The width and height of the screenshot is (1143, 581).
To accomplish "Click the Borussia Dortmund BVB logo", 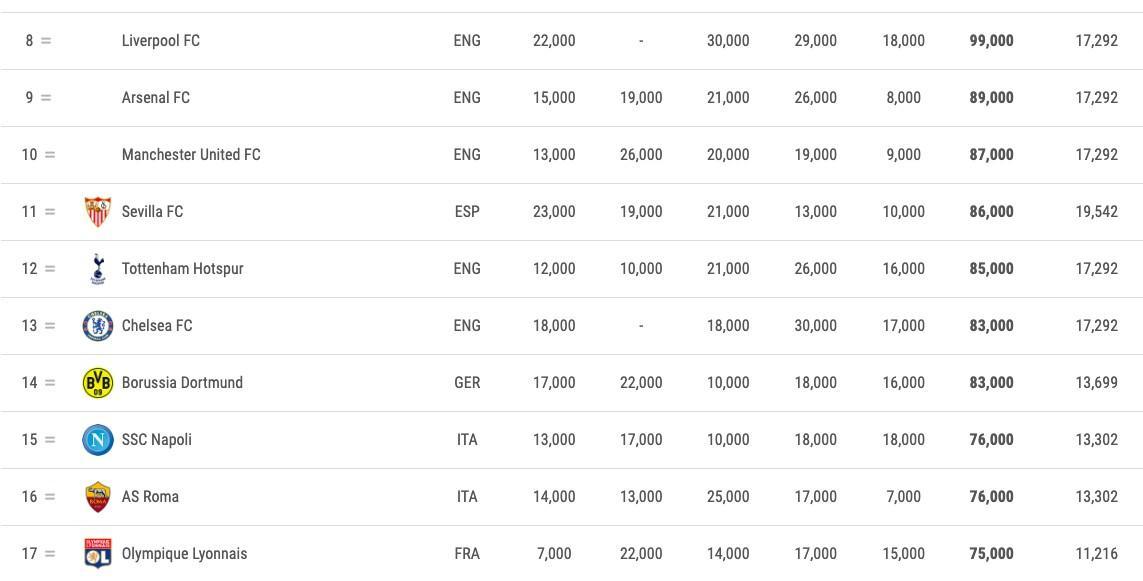I will (x=98, y=383).
